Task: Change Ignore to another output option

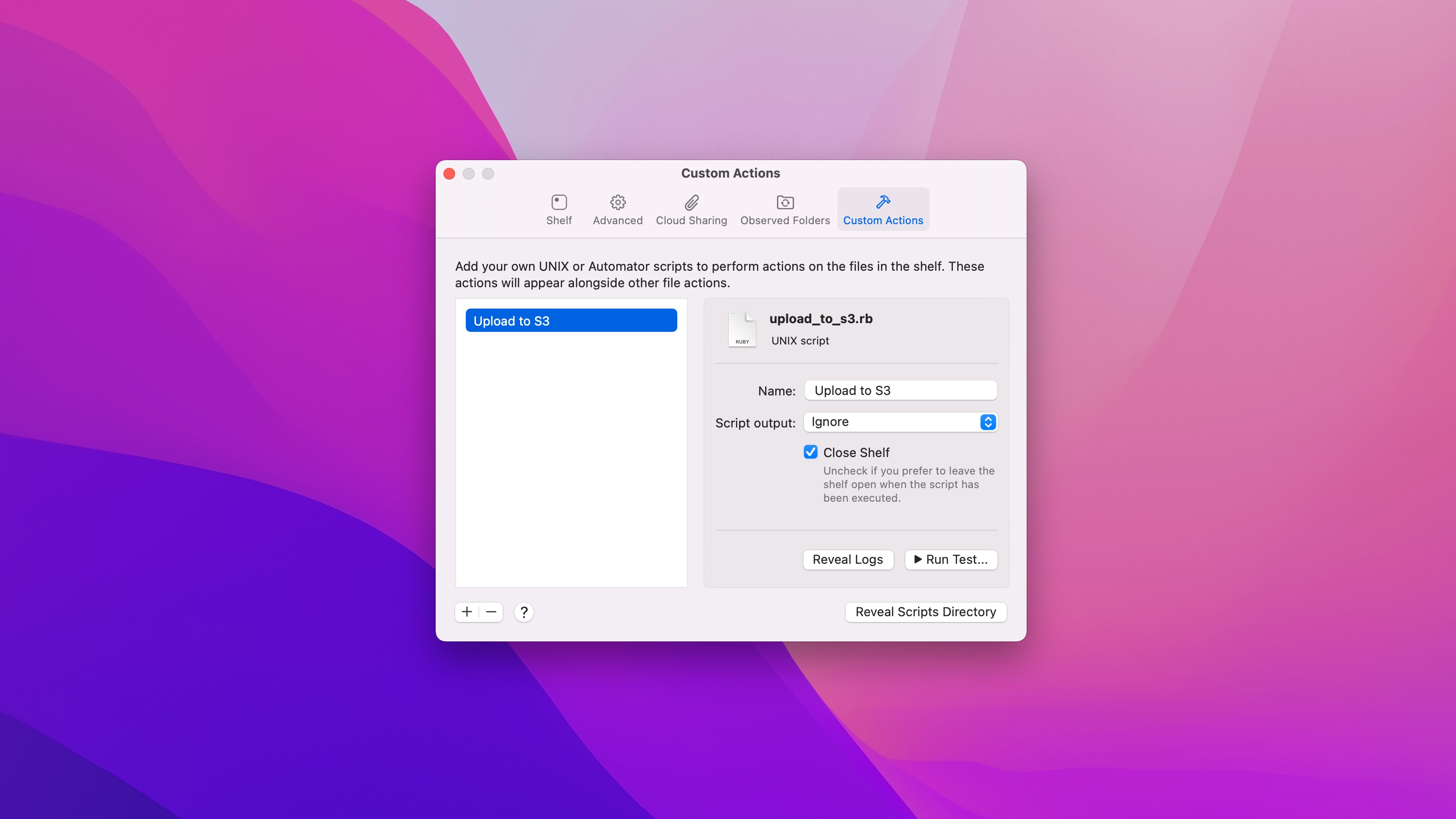Action: click(x=900, y=422)
